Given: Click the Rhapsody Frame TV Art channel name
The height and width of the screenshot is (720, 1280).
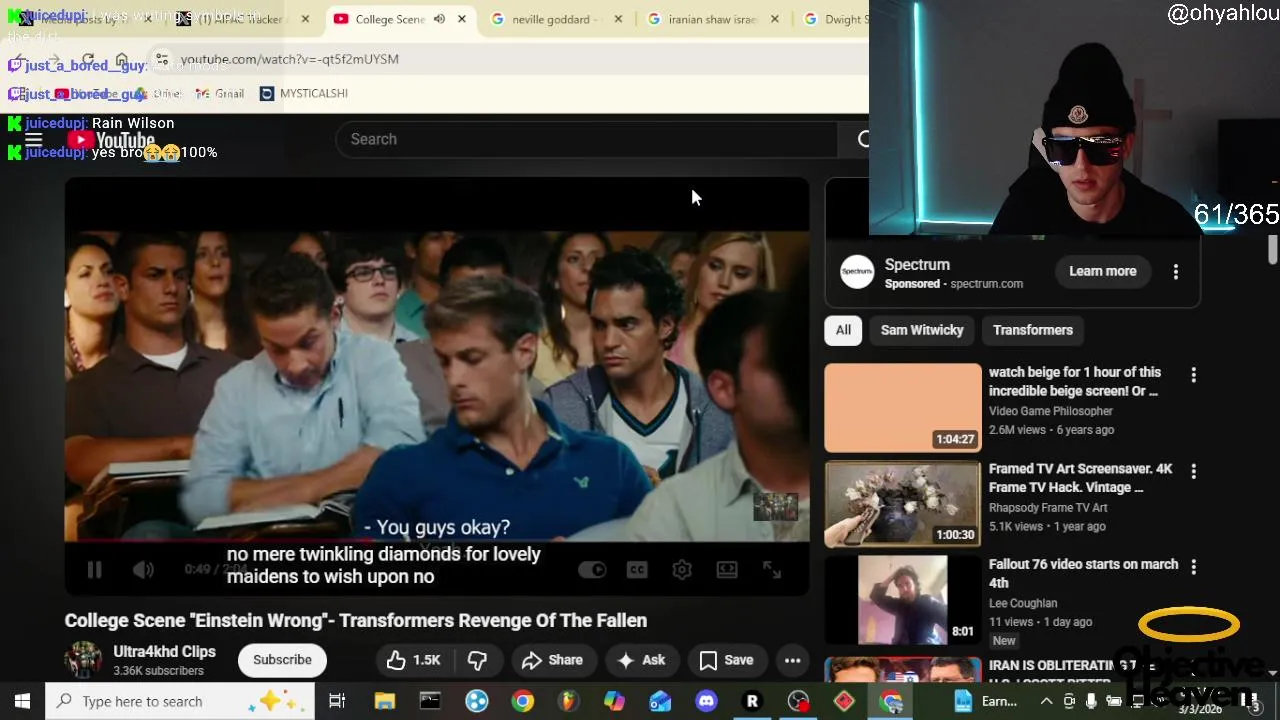Looking at the screenshot, I should click(x=1048, y=507).
